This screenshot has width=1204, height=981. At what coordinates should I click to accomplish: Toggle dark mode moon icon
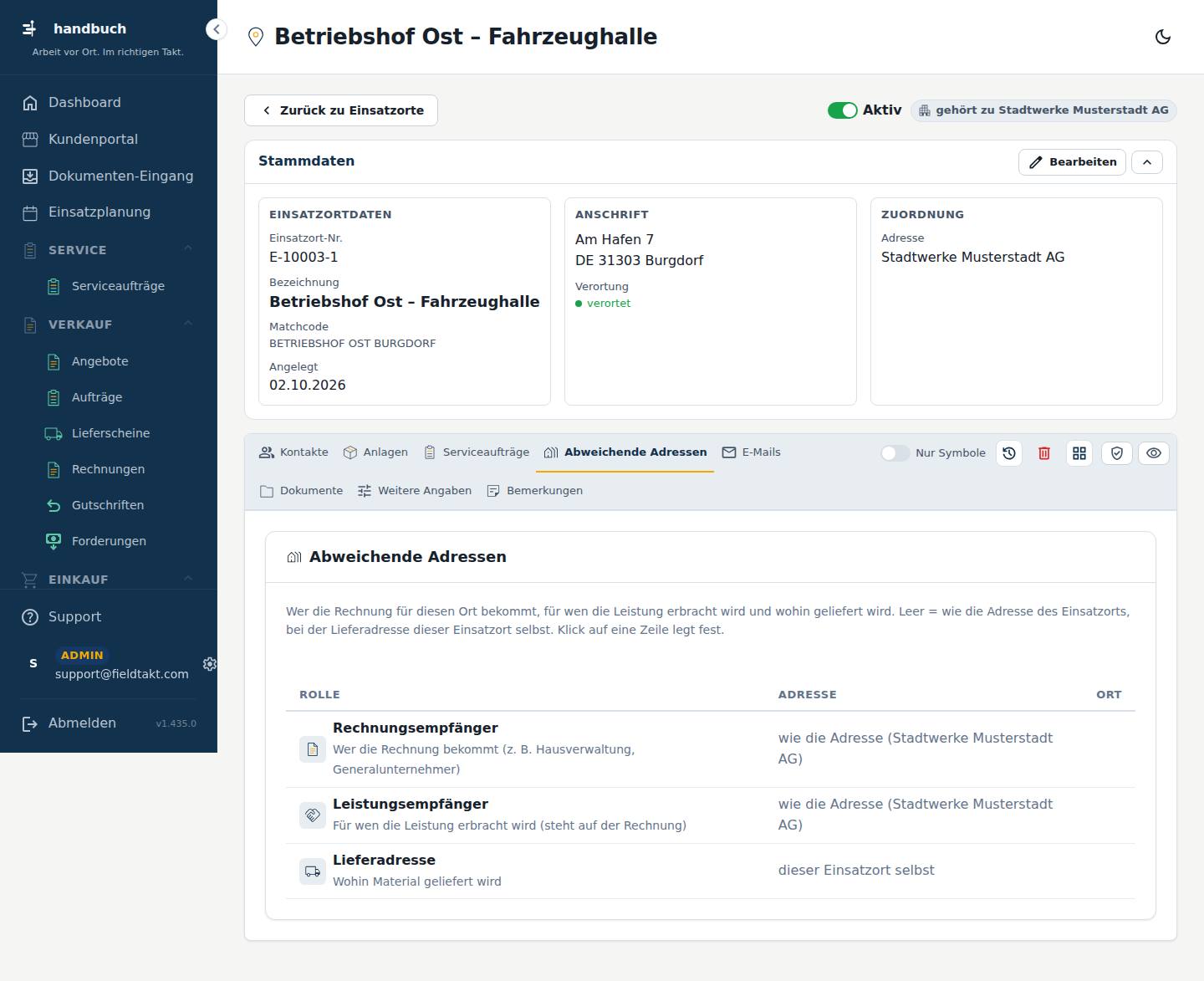point(1163,37)
